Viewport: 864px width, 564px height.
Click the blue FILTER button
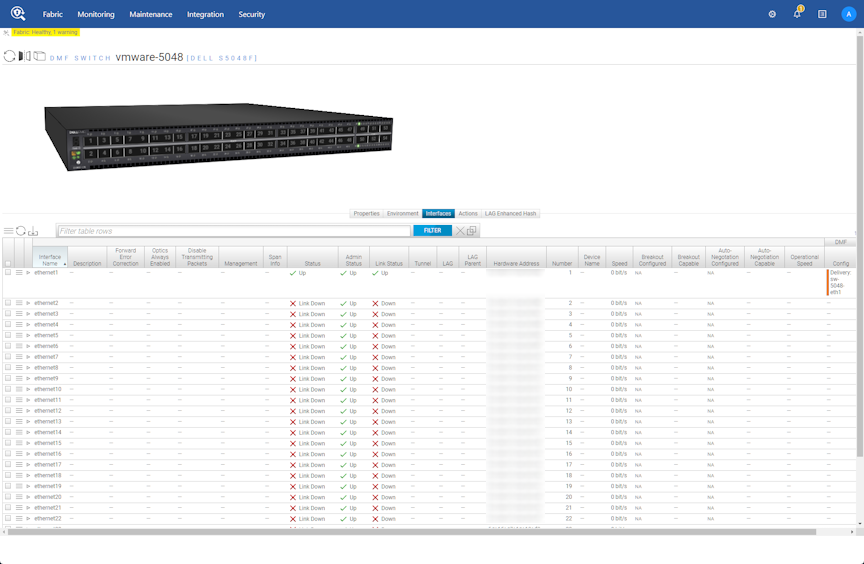tap(433, 231)
